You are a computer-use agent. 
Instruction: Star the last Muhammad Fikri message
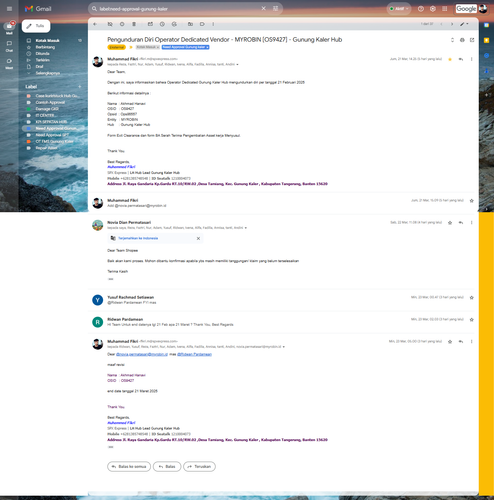(450, 342)
